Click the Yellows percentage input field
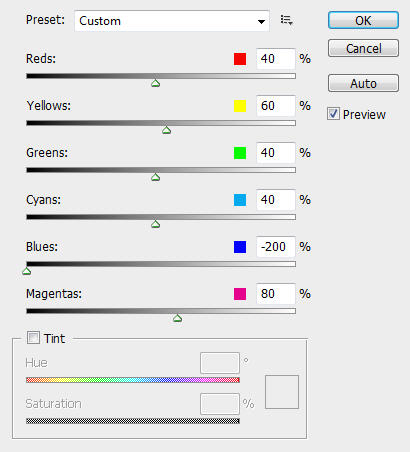Screen dimensions: 410x452 (x=276, y=106)
